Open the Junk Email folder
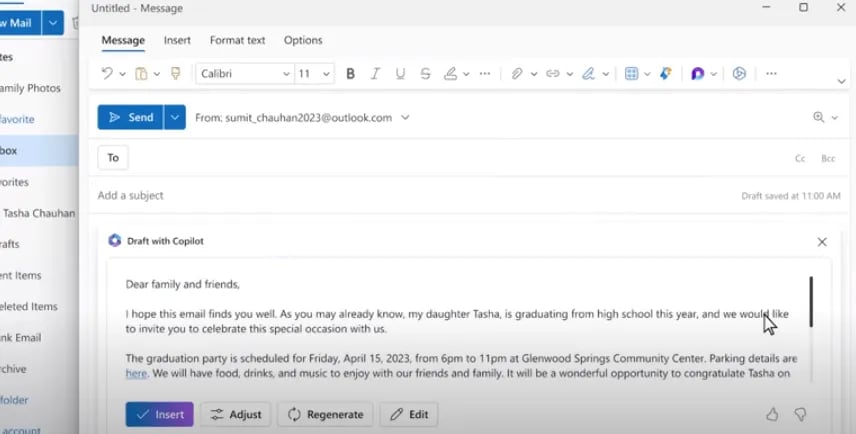Viewport: 856px width, 434px height. (x=21, y=337)
